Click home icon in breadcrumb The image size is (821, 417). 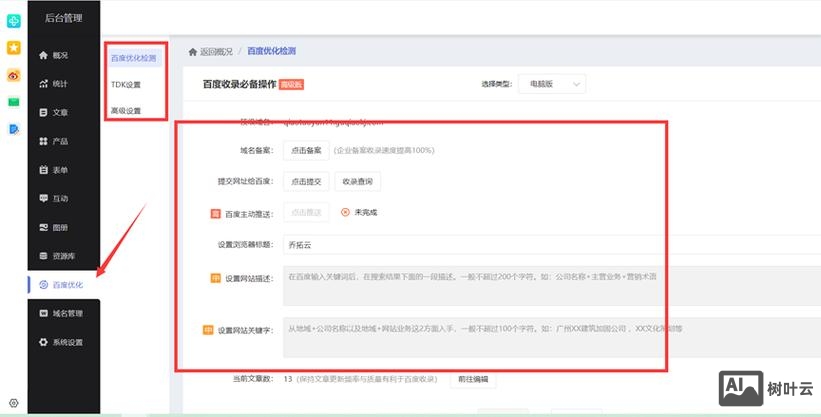coord(193,51)
